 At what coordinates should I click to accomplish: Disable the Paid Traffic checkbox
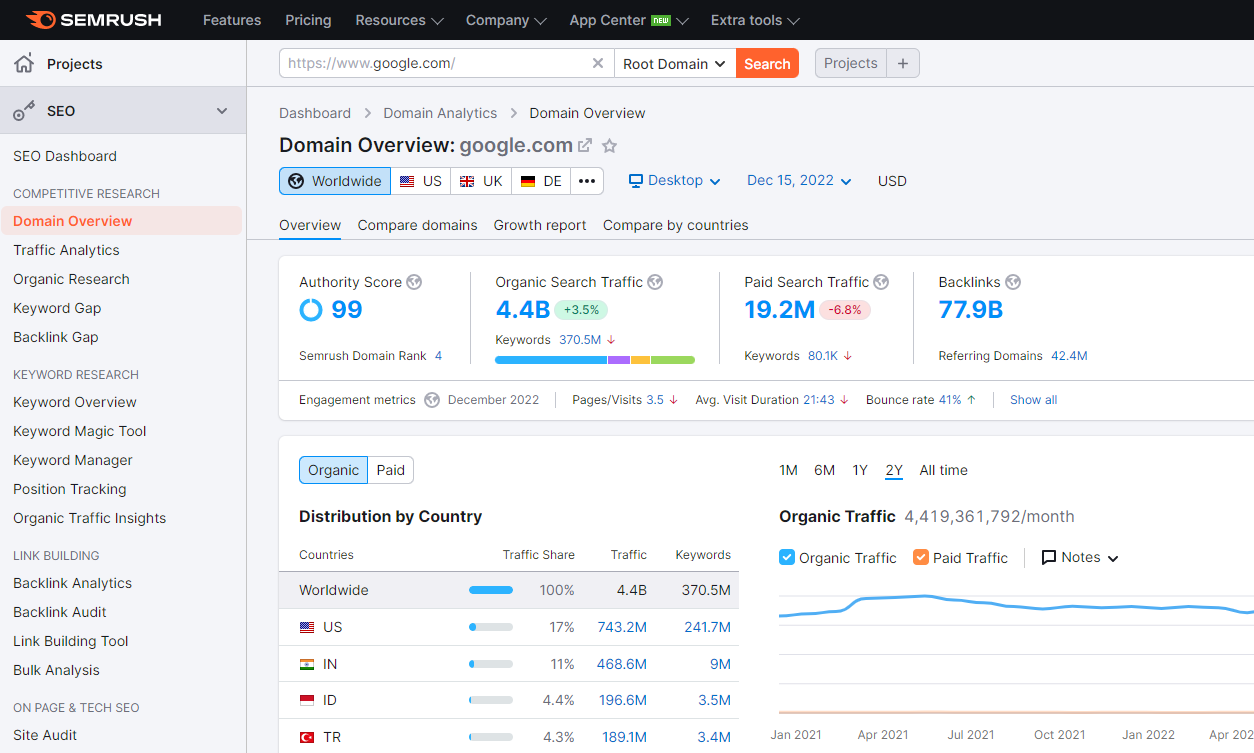(x=922, y=557)
